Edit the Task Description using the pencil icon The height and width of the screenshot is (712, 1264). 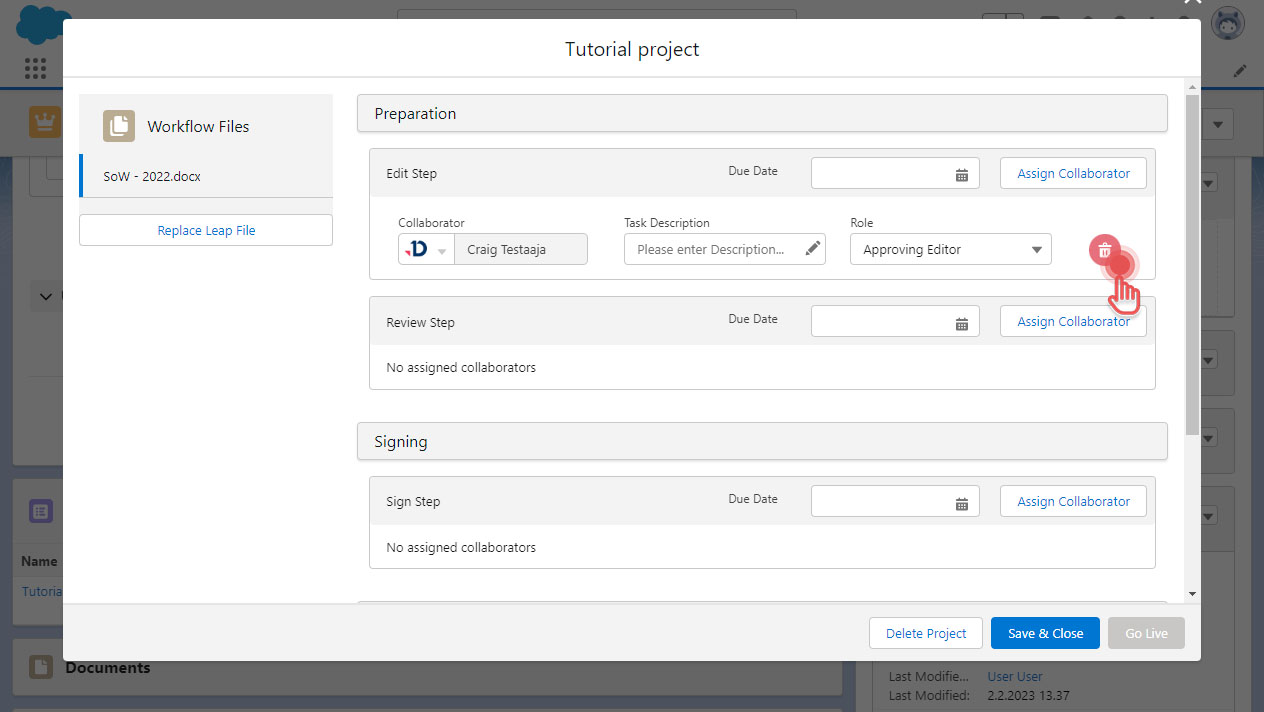pyautogui.click(x=812, y=248)
